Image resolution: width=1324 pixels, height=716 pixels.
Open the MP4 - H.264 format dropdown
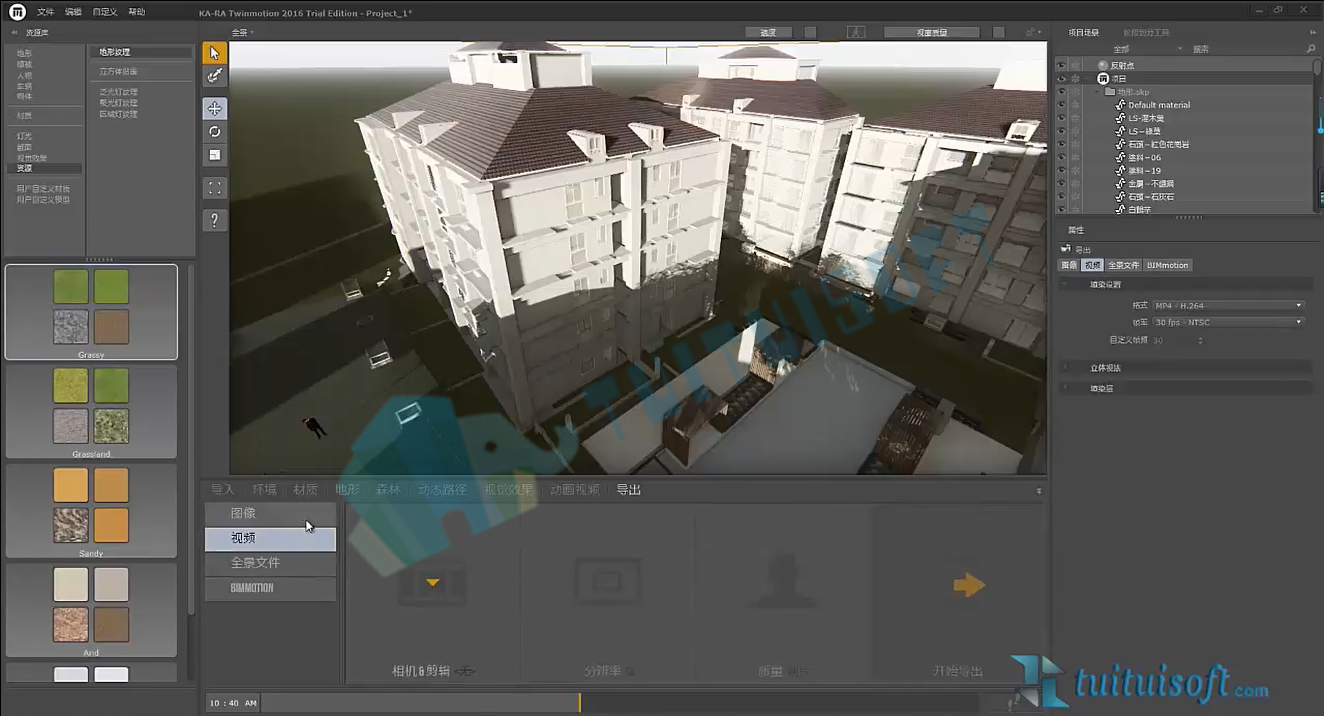pyautogui.click(x=1228, y=305)
